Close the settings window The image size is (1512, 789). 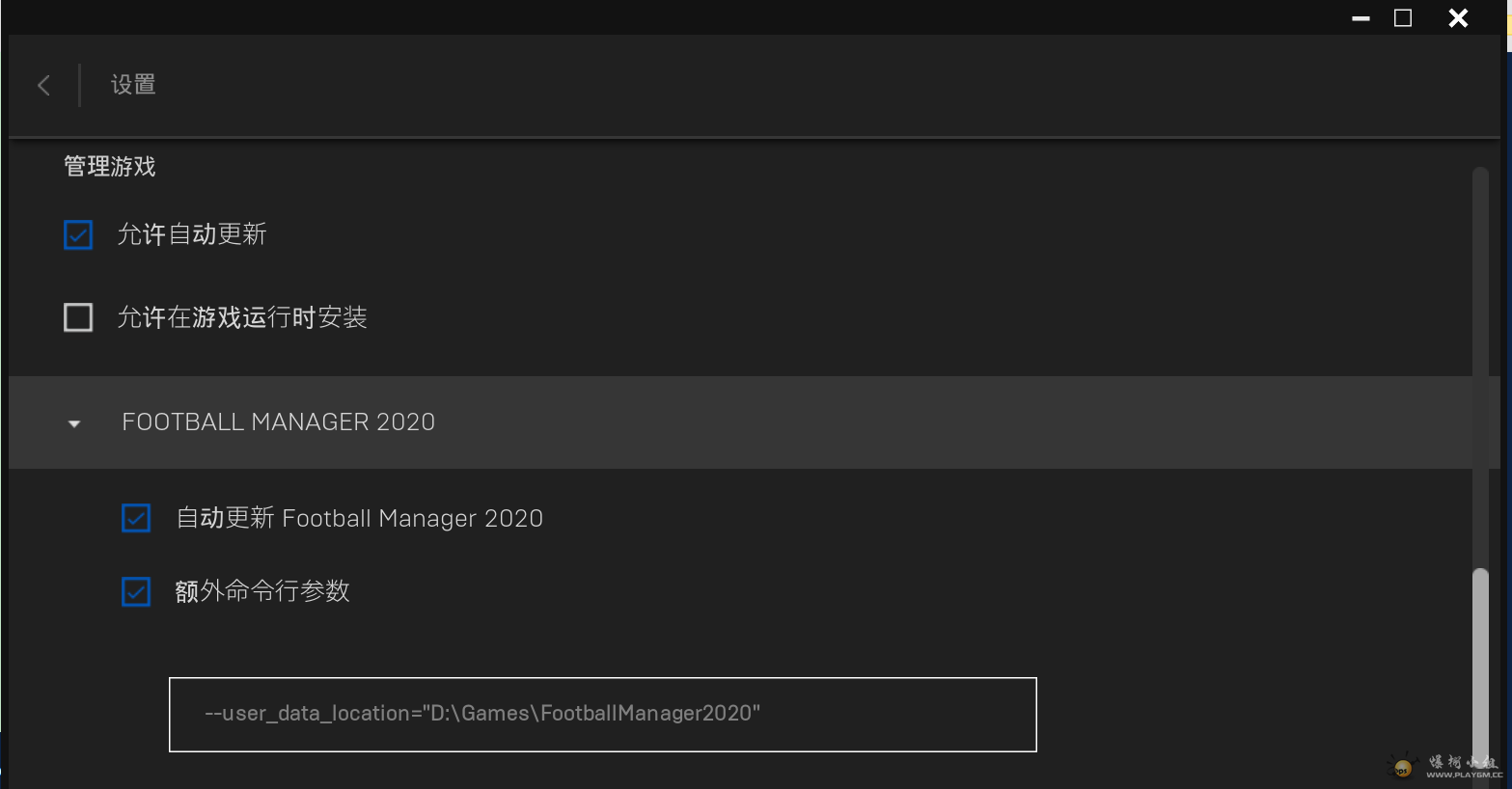click(x=1458, y=18)
